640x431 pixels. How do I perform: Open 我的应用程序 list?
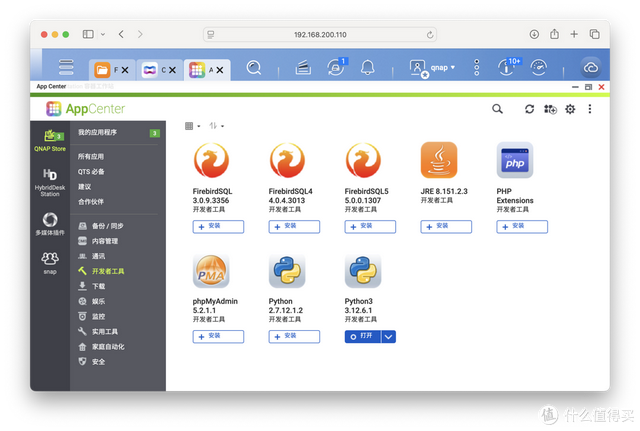98,132
